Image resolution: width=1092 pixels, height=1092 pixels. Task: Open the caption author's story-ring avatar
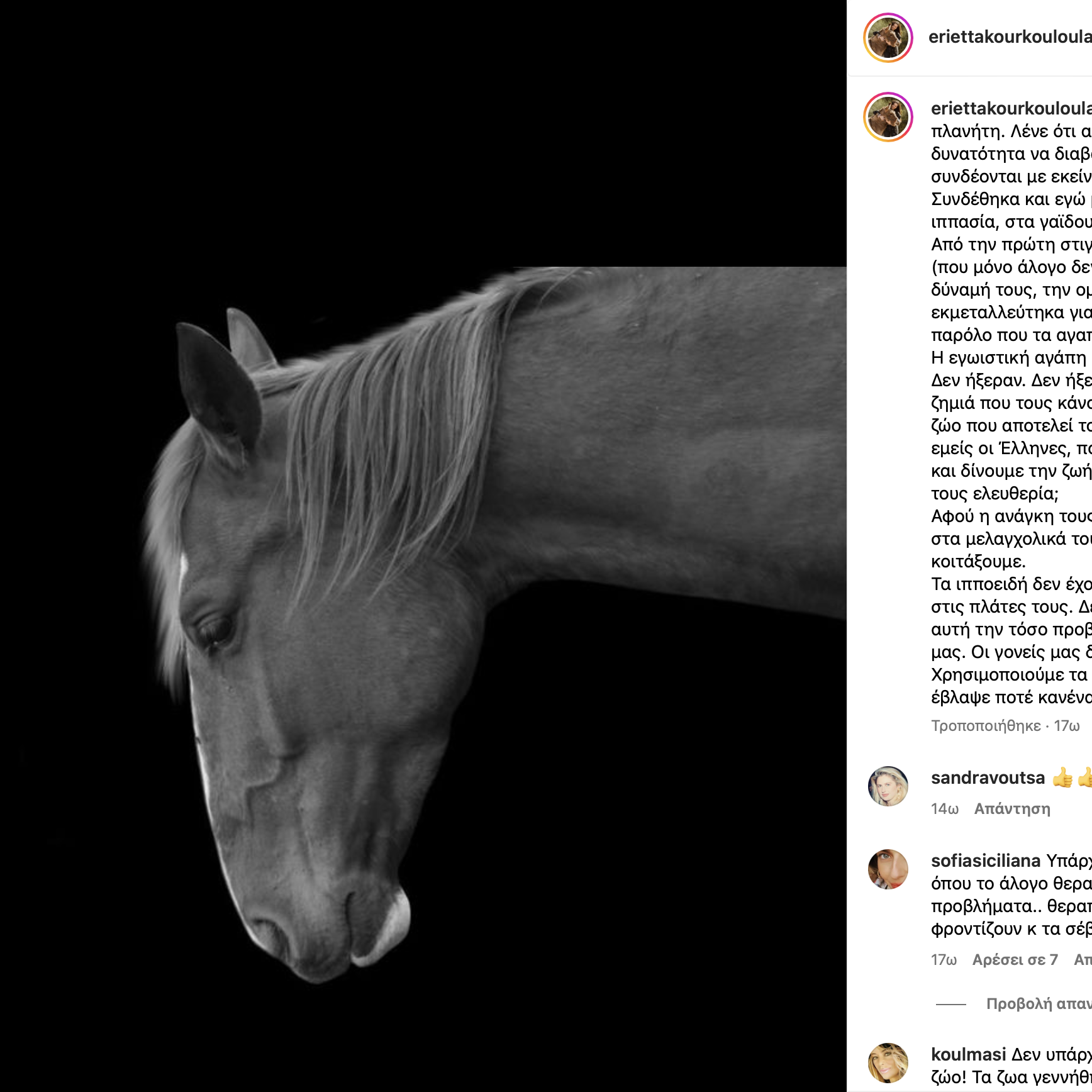(x=888, y=116)
